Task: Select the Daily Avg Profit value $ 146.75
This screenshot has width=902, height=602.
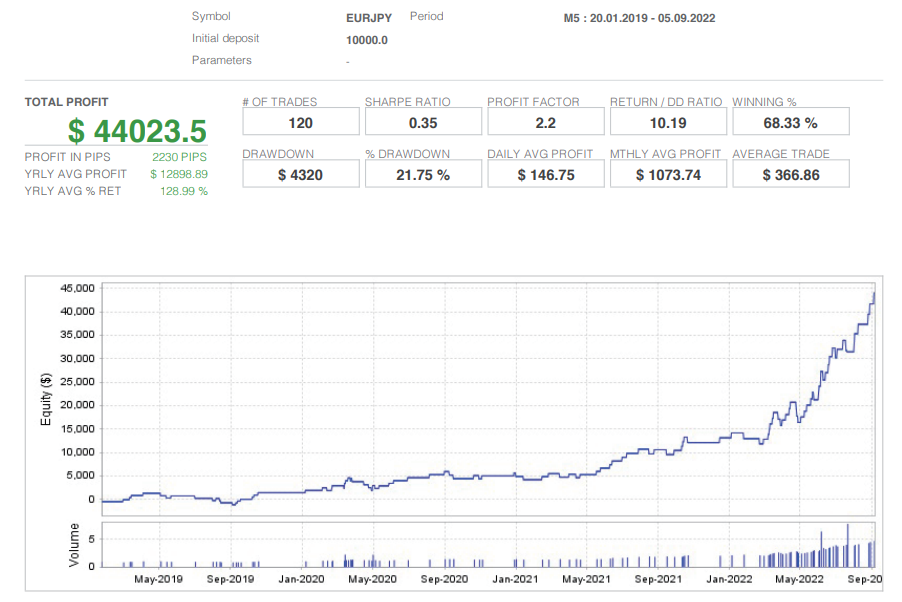Action: 545,175
